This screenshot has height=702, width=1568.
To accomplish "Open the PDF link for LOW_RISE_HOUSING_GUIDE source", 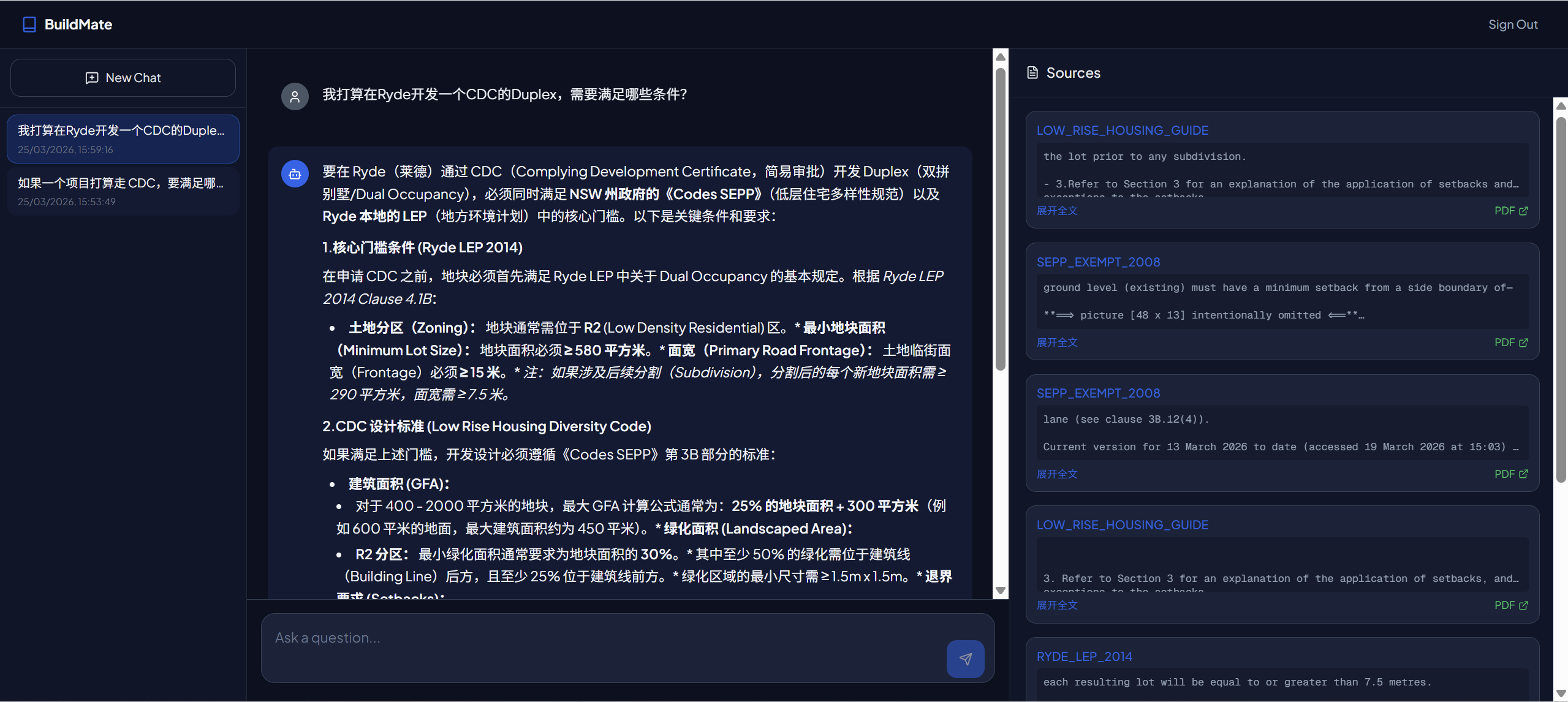I will tap(1510, 210).
